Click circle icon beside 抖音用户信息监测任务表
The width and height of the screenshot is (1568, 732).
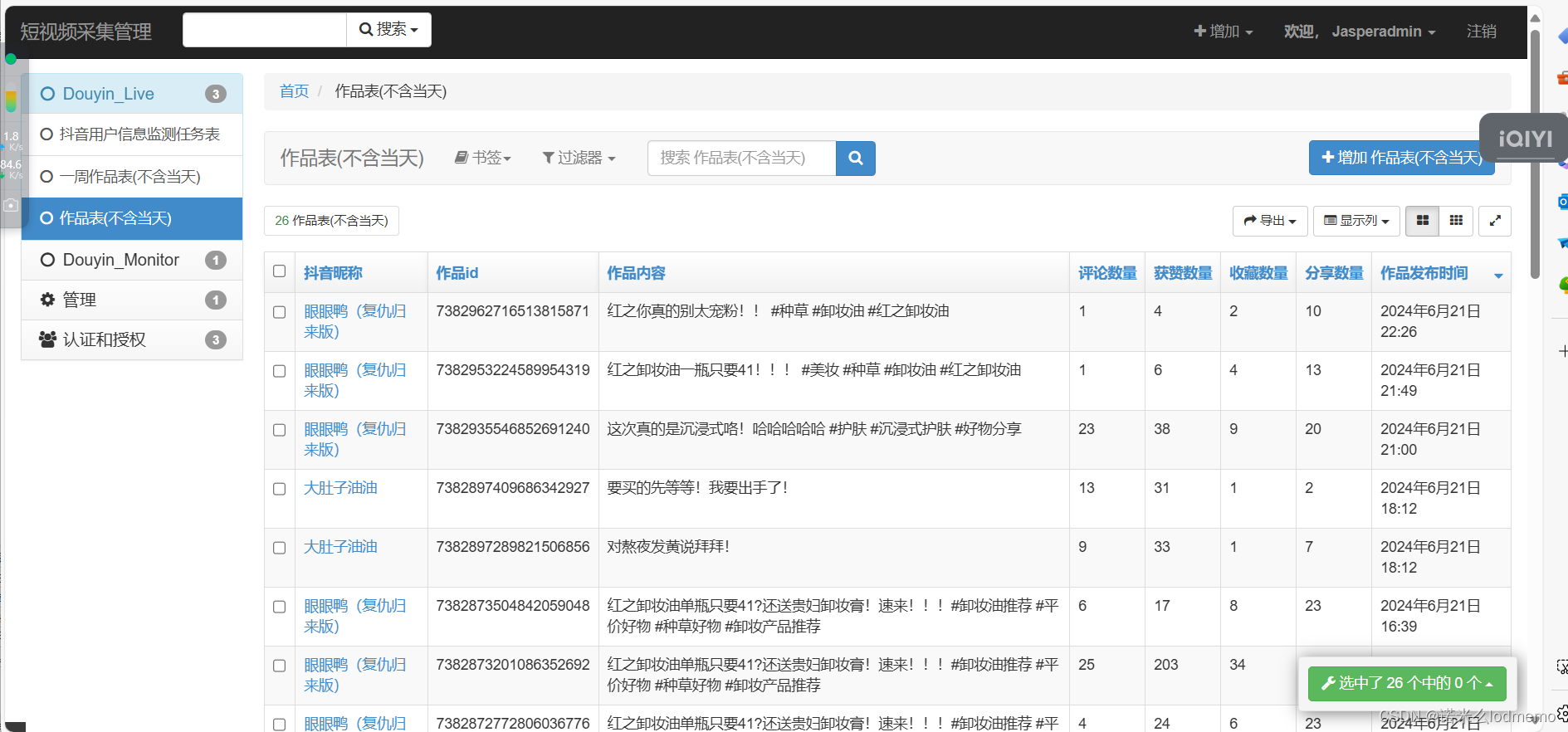point(46,134)
